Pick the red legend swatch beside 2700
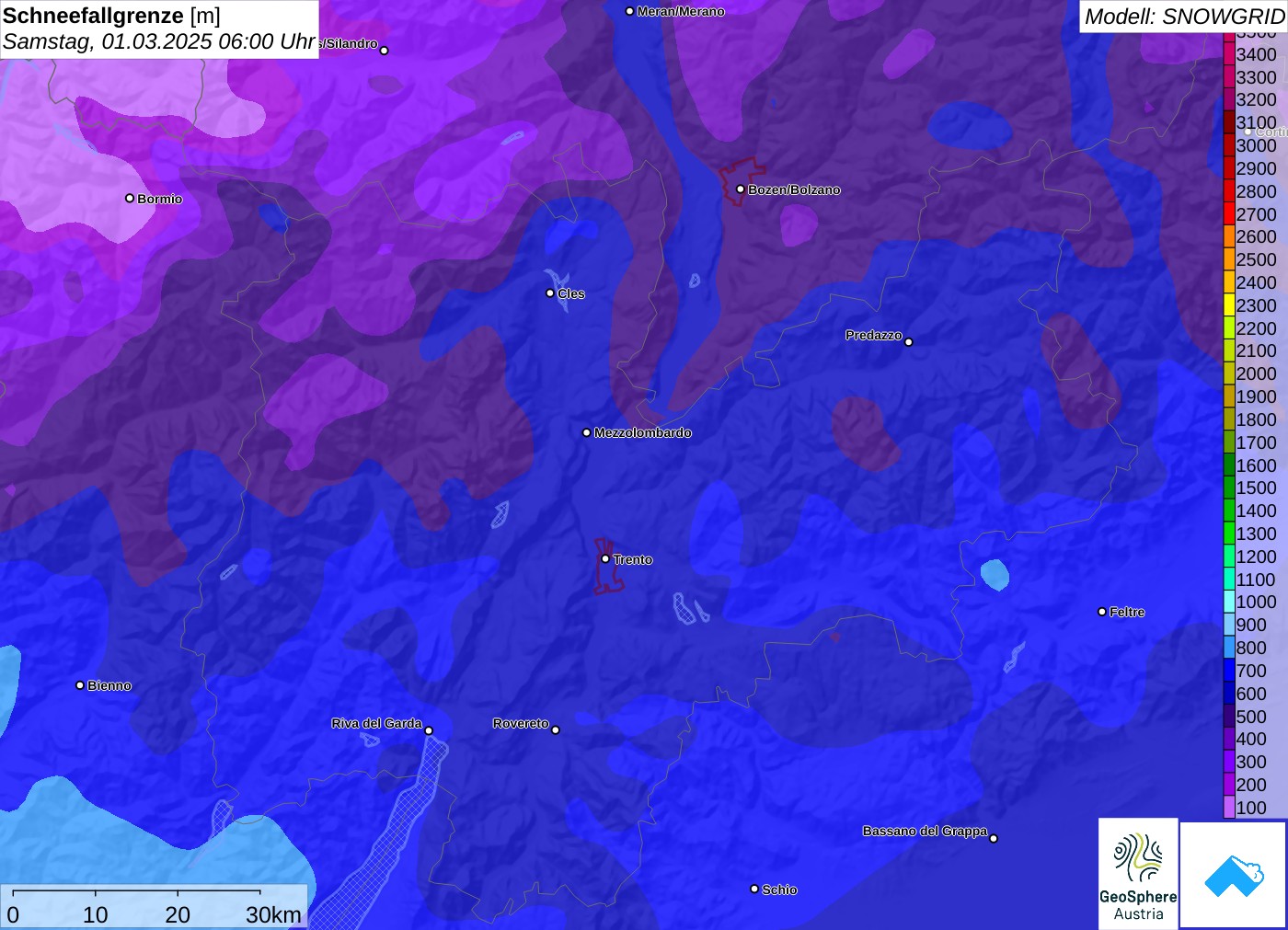Screen dimensions: 1288x930 pos(1228,214)
